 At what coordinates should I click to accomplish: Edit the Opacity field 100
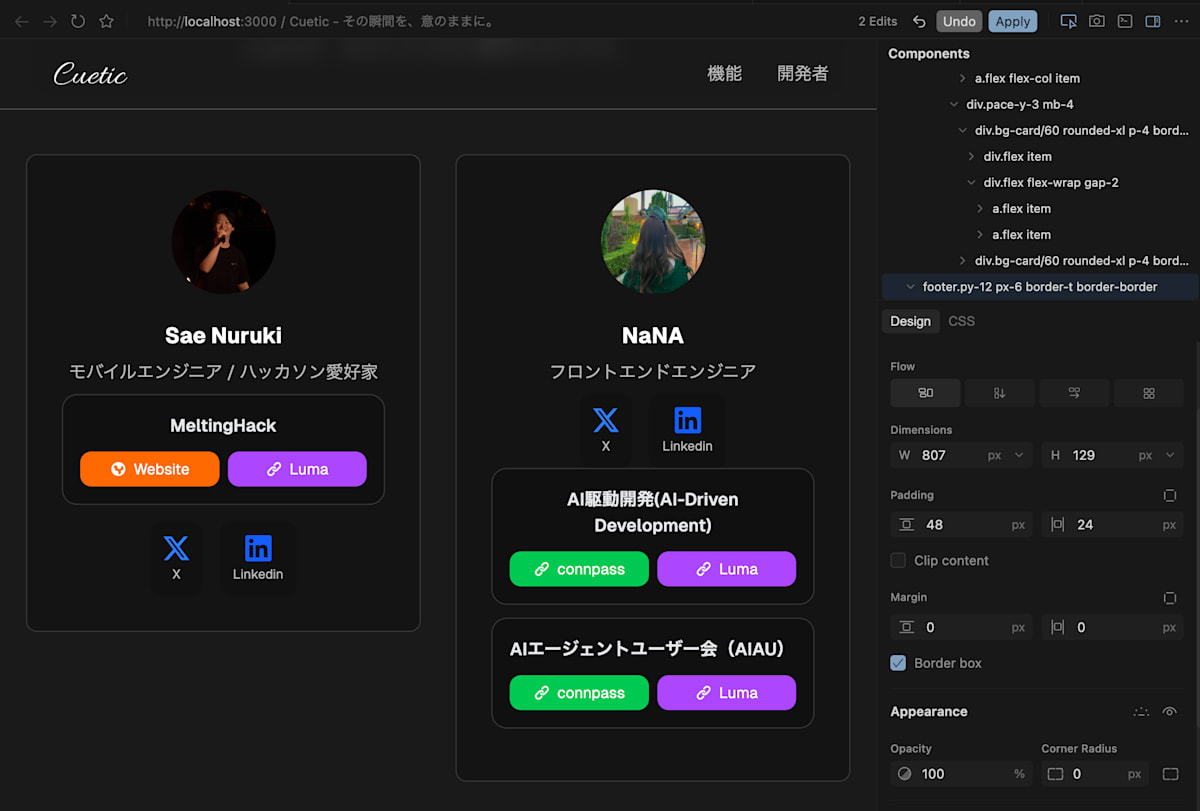[x=961, y=774]
